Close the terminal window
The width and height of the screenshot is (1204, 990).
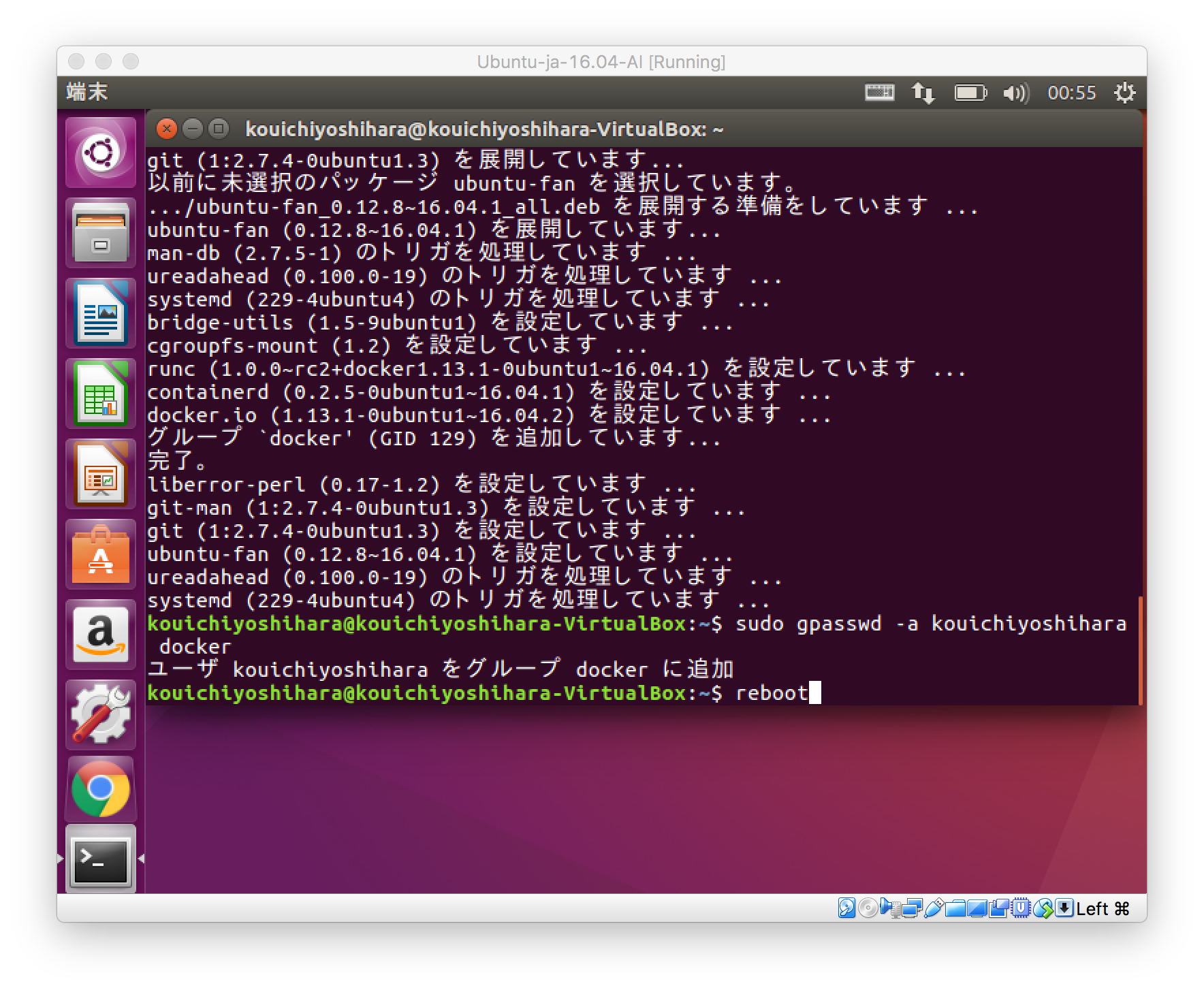(166, 128)
